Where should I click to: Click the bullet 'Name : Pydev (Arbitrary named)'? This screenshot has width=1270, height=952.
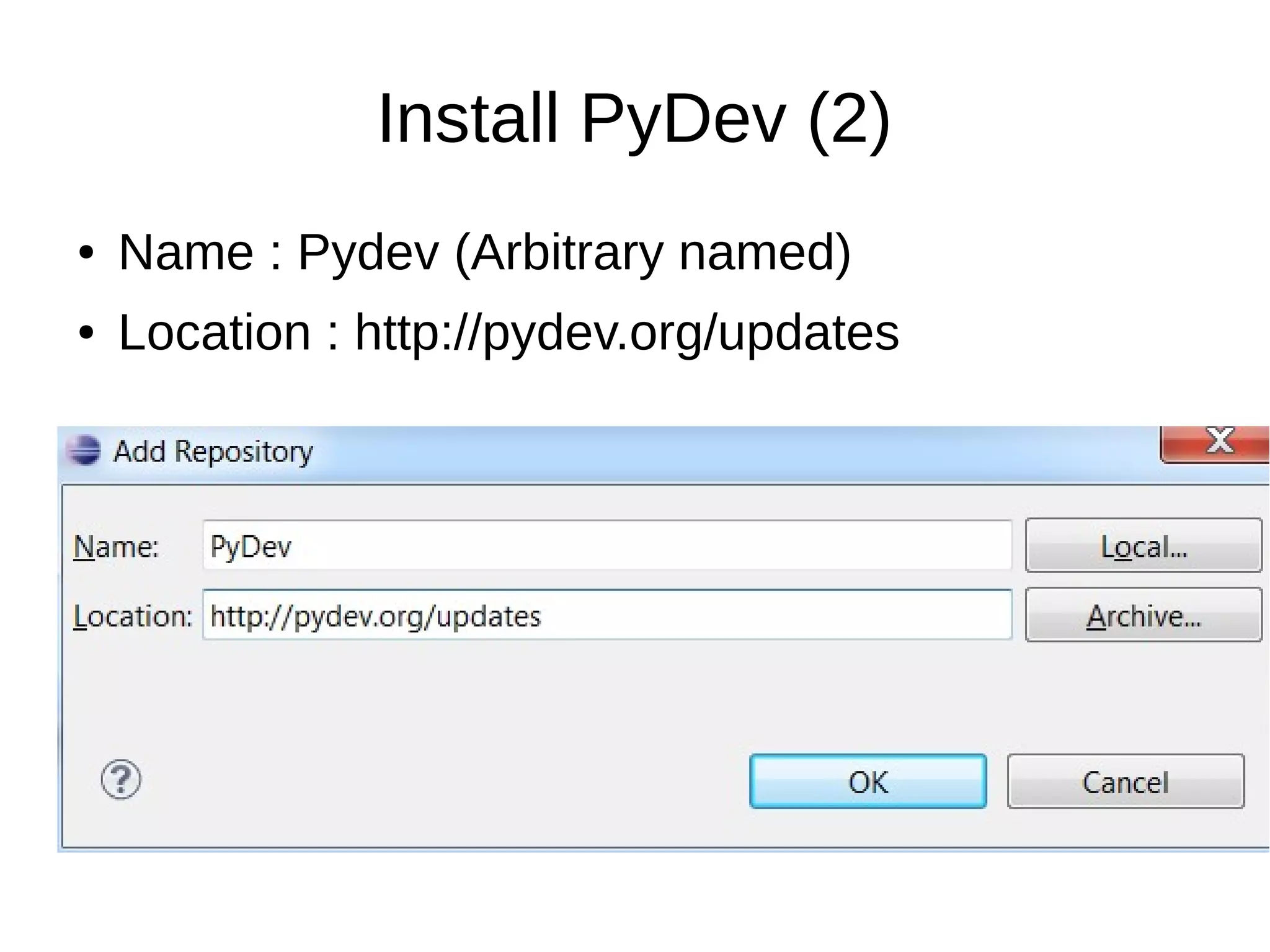[484, 253]
